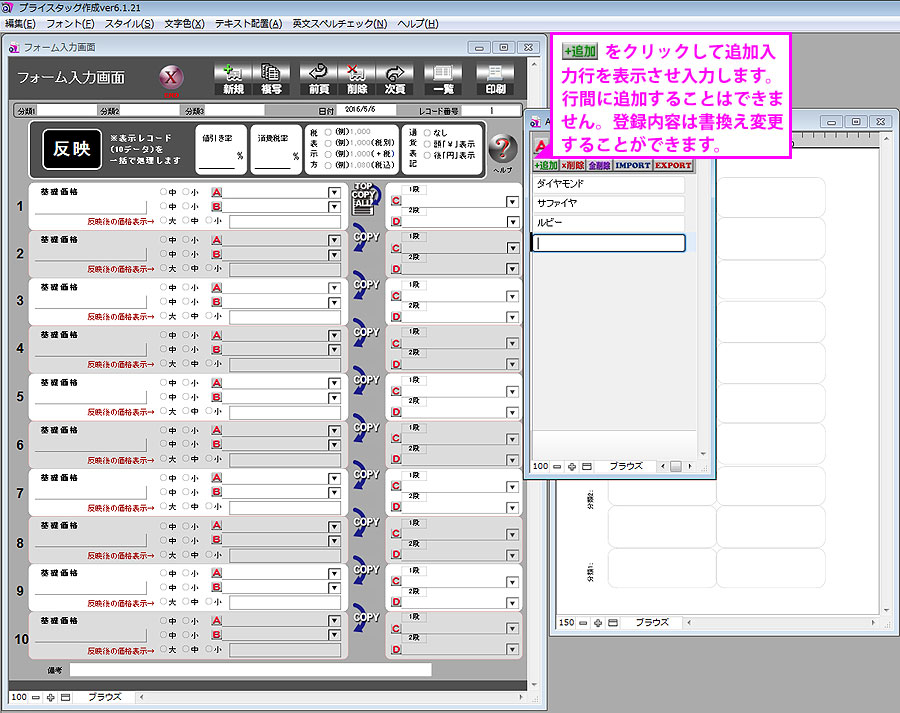Click the 新規 (new record) toolbar icon

pyautogui.click(x=233, y=78)
